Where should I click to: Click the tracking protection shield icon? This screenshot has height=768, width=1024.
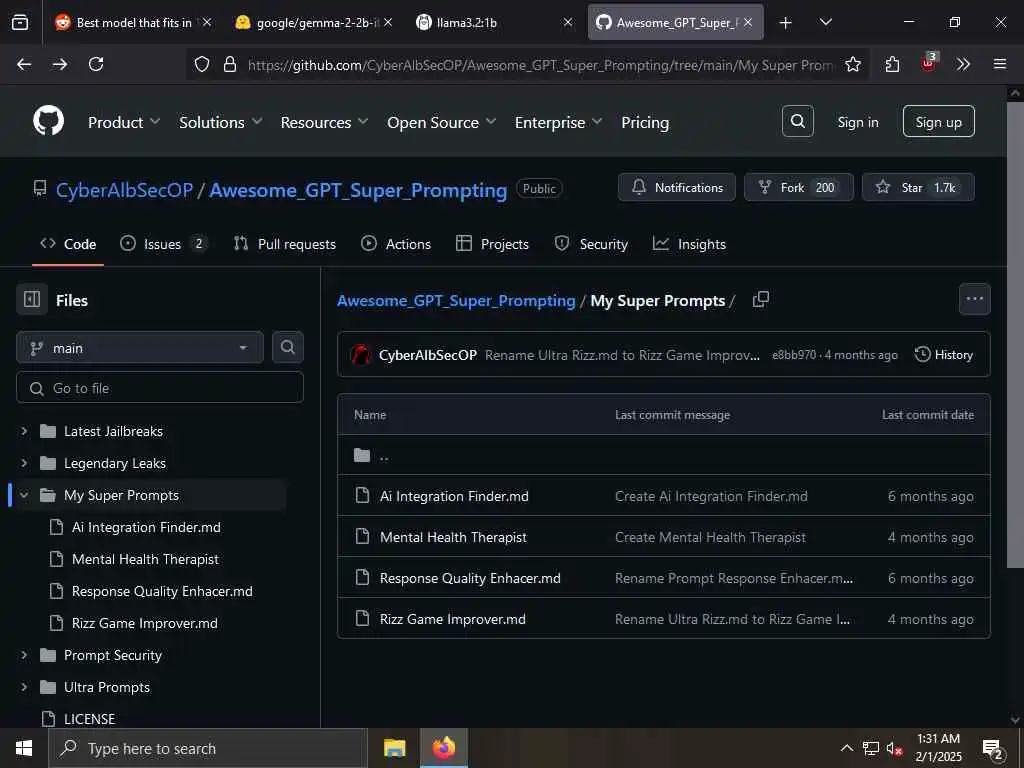point(202,64)
